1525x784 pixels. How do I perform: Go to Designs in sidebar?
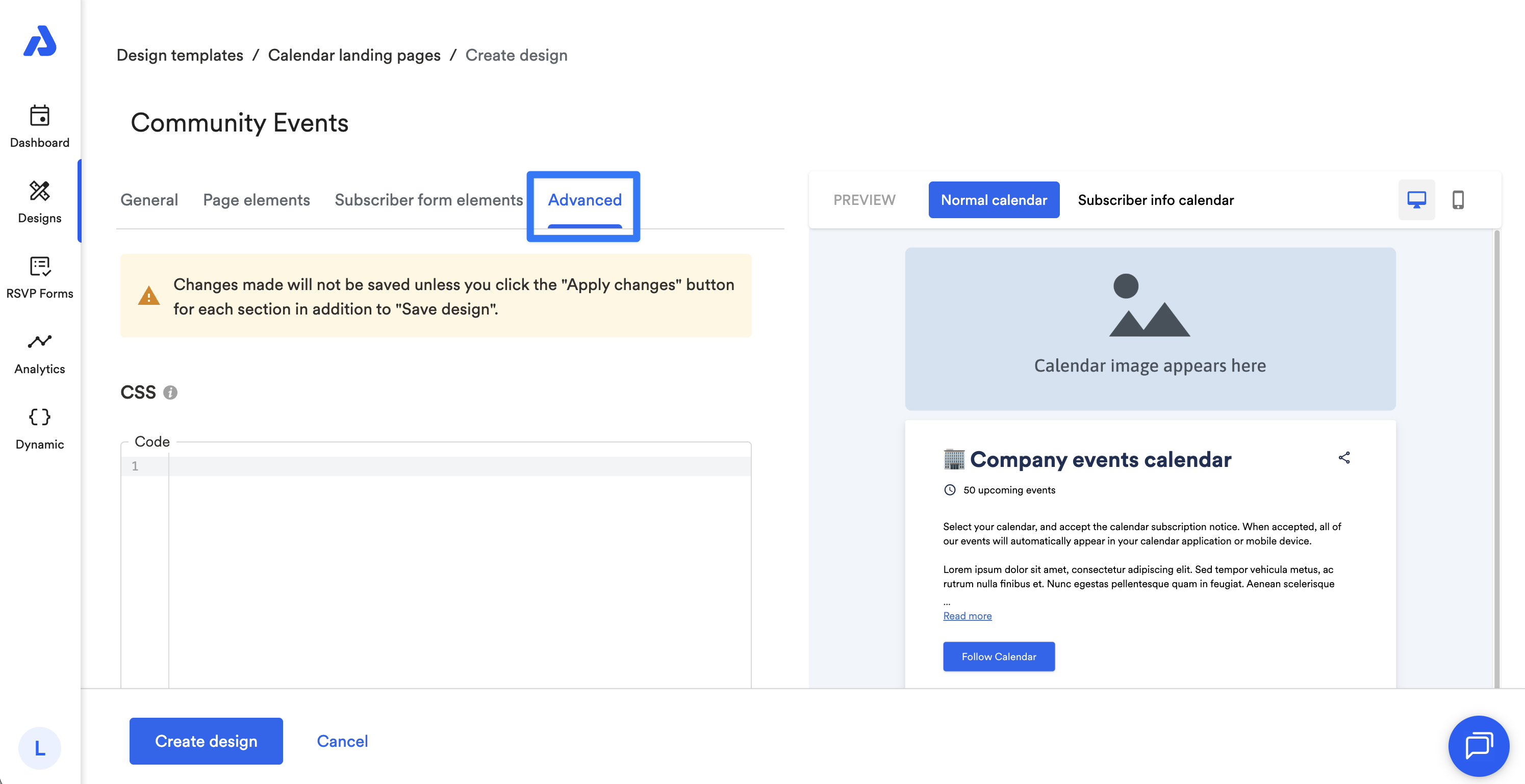40,201
